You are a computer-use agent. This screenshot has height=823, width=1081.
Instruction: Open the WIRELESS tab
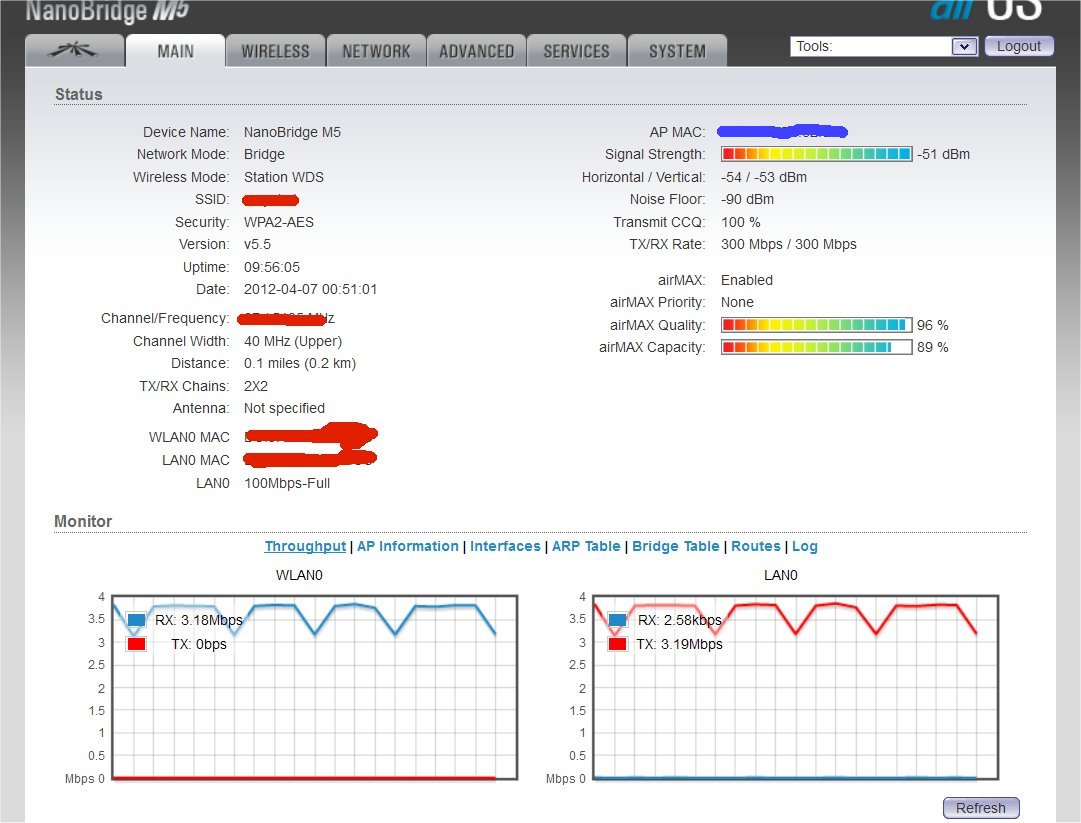[275, 50]
